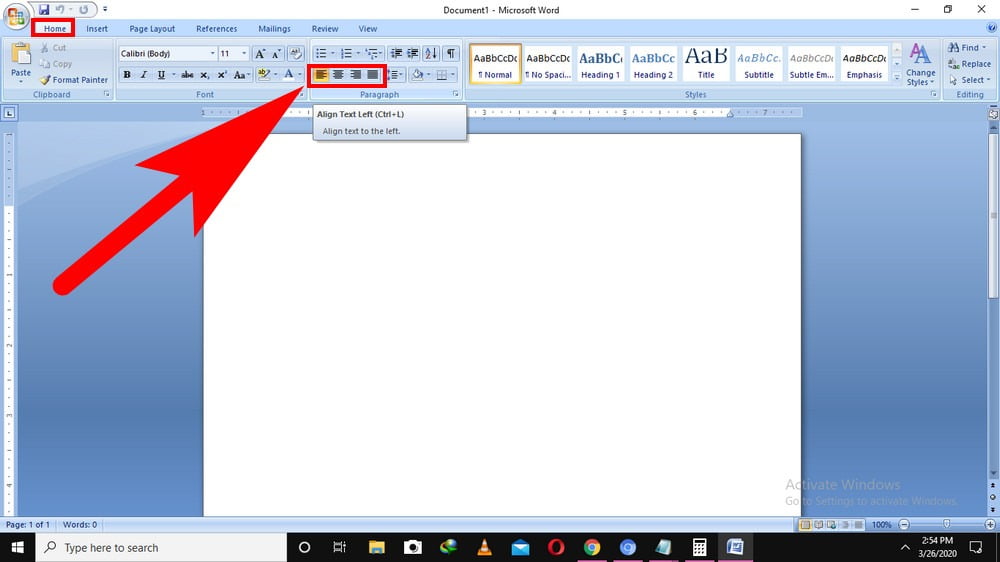Activate the Format Painter
The height and width of the screenshot is (562, 1000).
[x=73, y=80]
